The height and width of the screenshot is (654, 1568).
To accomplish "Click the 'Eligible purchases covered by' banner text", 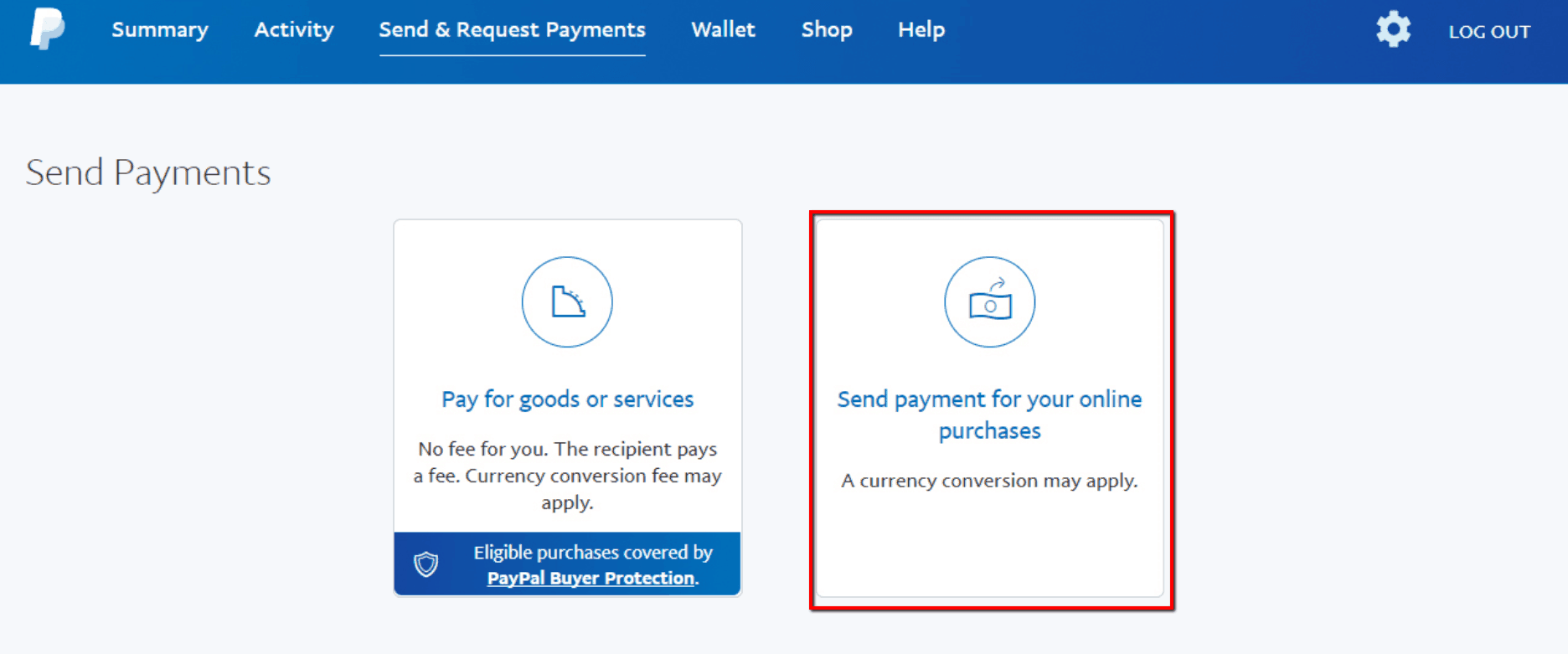I will tap(593, 553).
